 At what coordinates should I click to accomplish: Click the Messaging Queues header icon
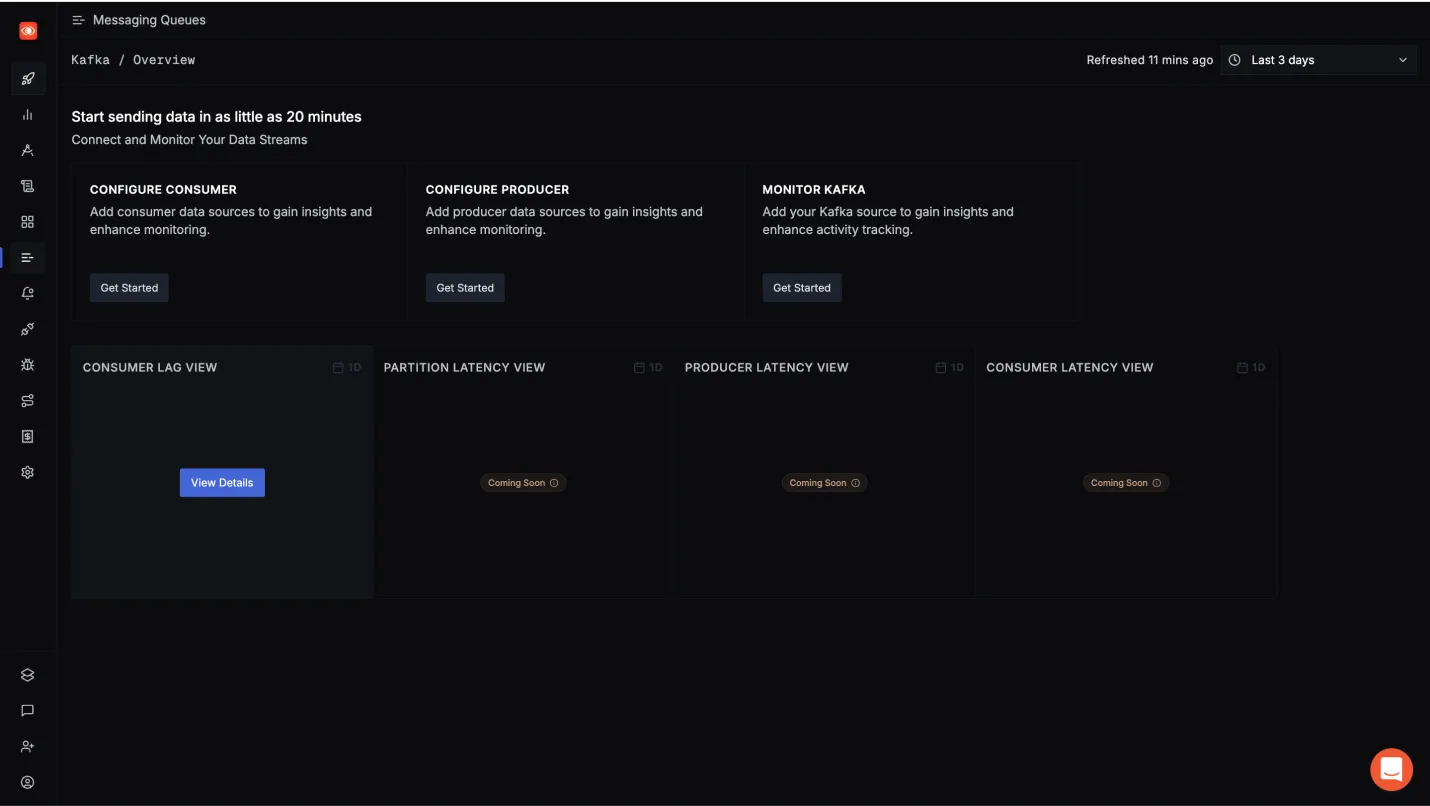[79, 20]
